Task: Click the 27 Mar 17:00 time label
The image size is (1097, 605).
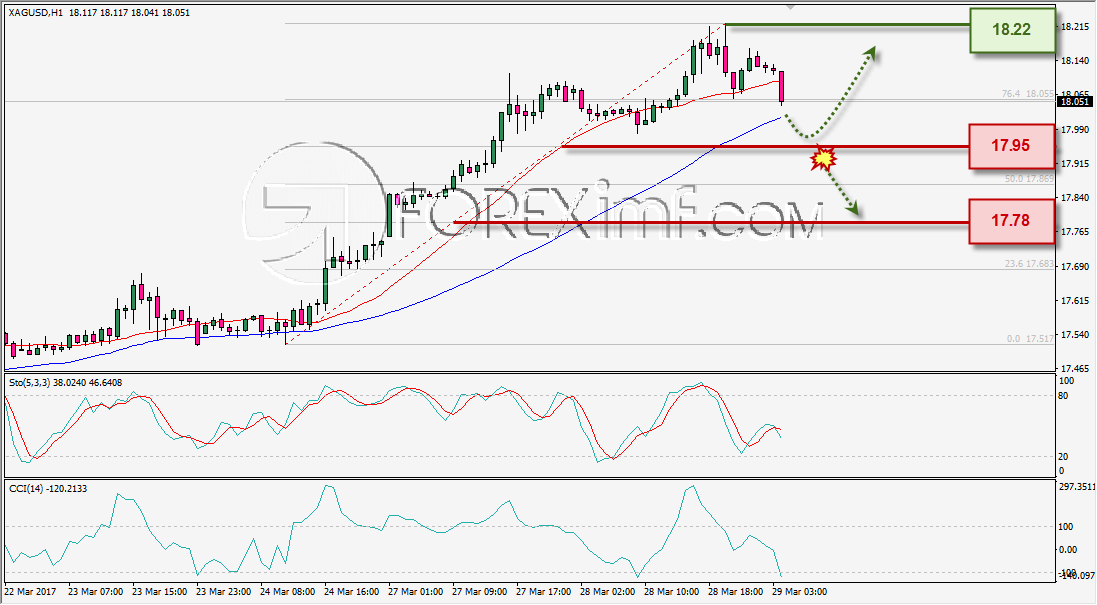Action: pyautogui.click(x=544, y=592)
